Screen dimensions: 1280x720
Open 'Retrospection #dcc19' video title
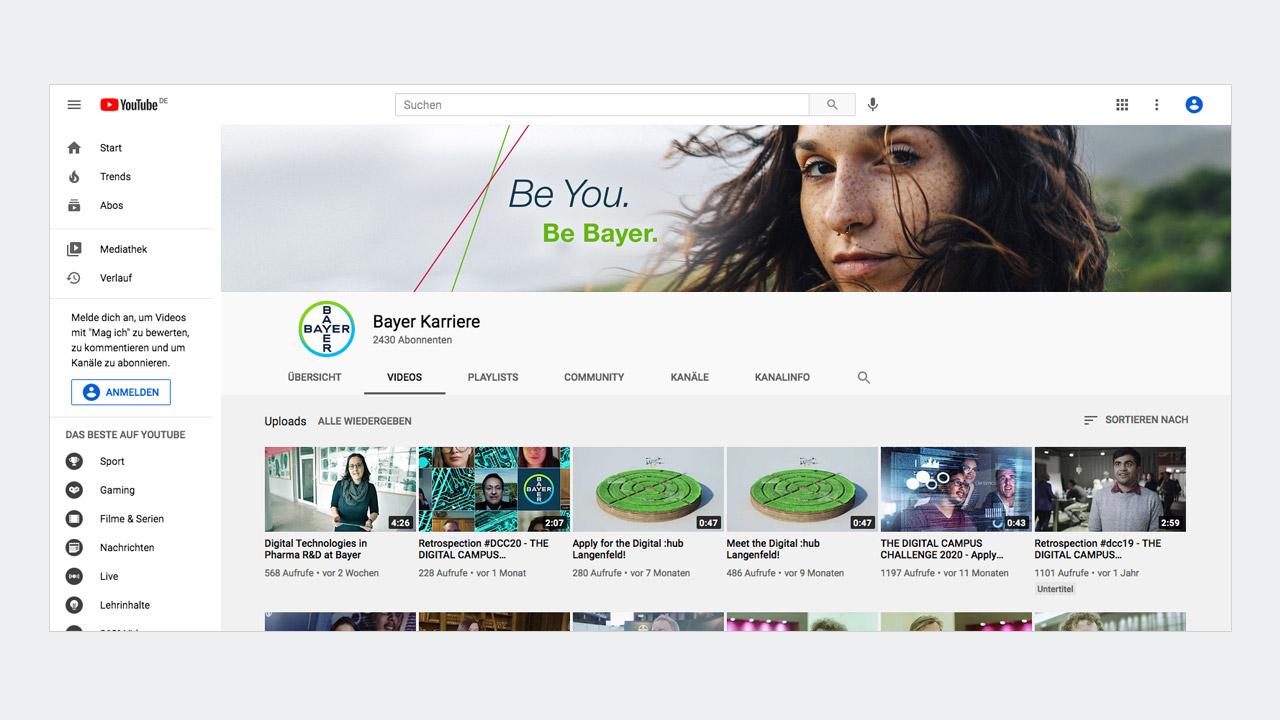point(1098,549)
